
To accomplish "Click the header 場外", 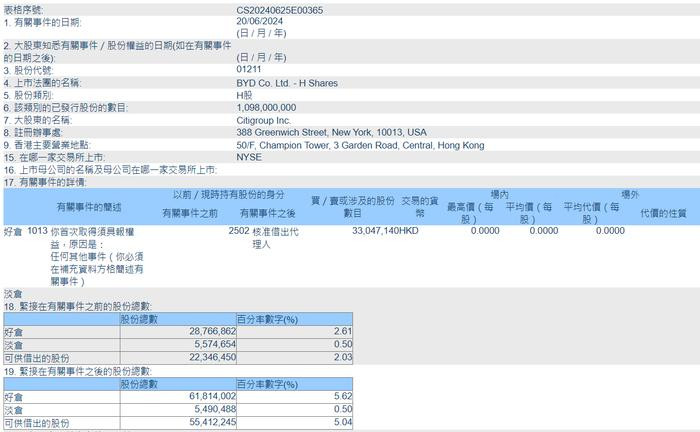I will [630, 195].
